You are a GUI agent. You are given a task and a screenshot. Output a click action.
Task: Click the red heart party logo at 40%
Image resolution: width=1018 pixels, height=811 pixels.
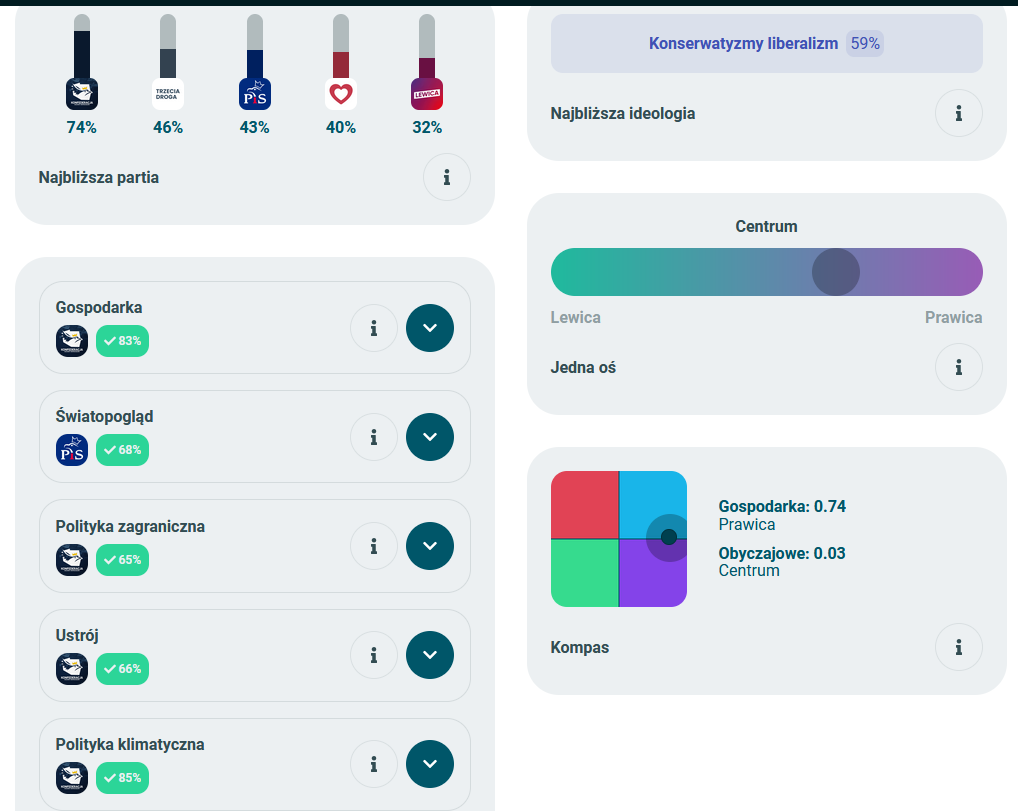pyautogui.click(x=341, y=94)
